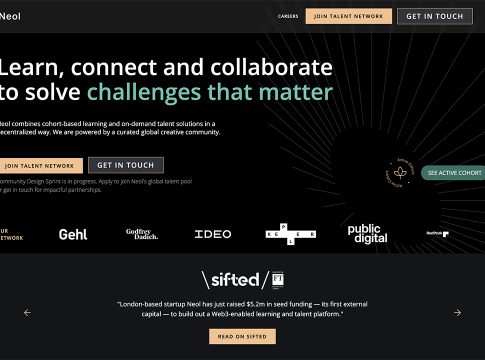Select the IDEO logo
Screen dimensions: 485x360
tap(213, 234)
